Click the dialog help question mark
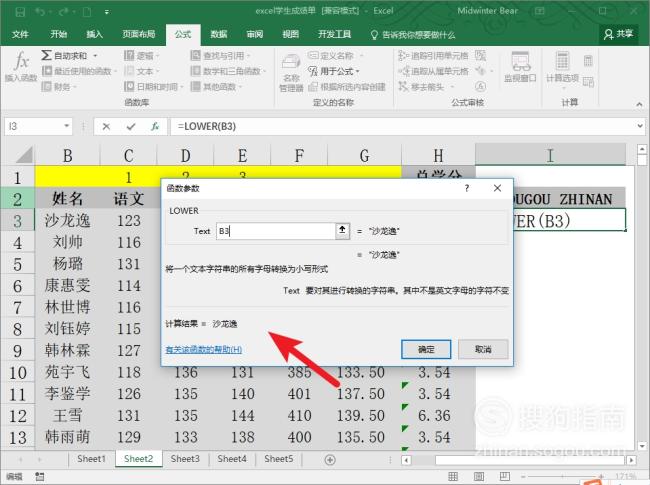 467,188
